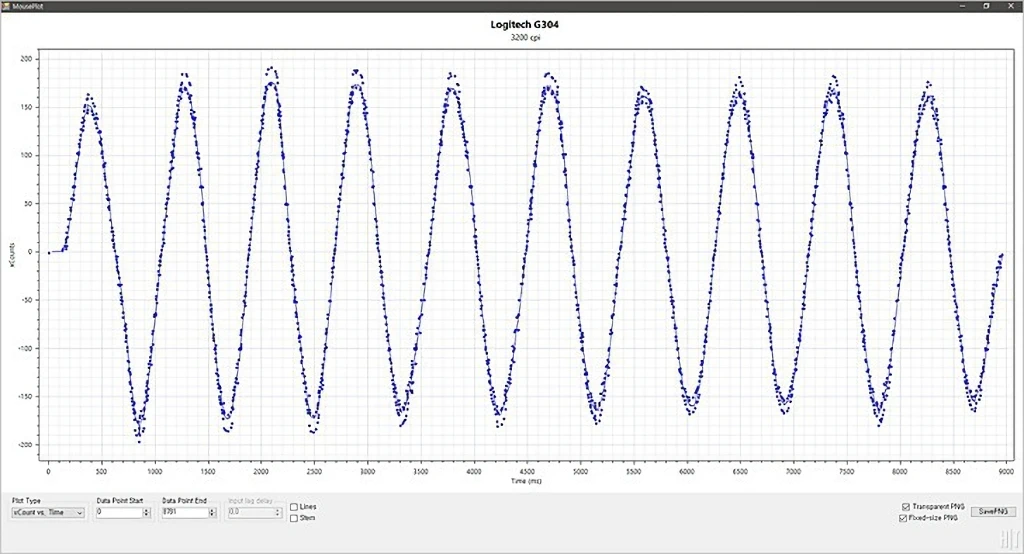
Task: Click the 'Logitech G304' chart title
Action: [x=524, y=25]
